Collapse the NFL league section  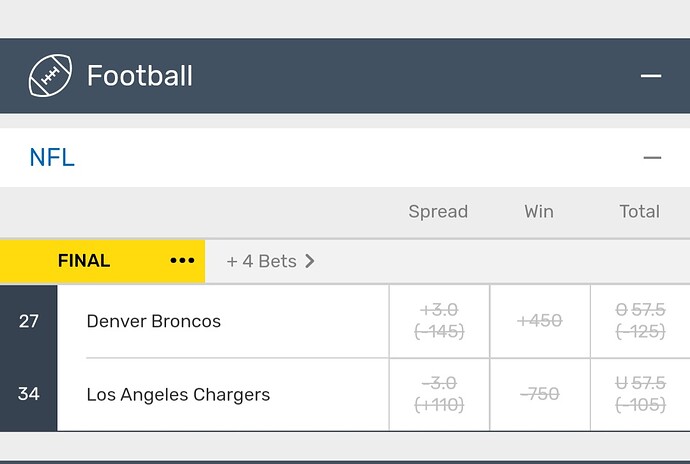click(652, 158)
